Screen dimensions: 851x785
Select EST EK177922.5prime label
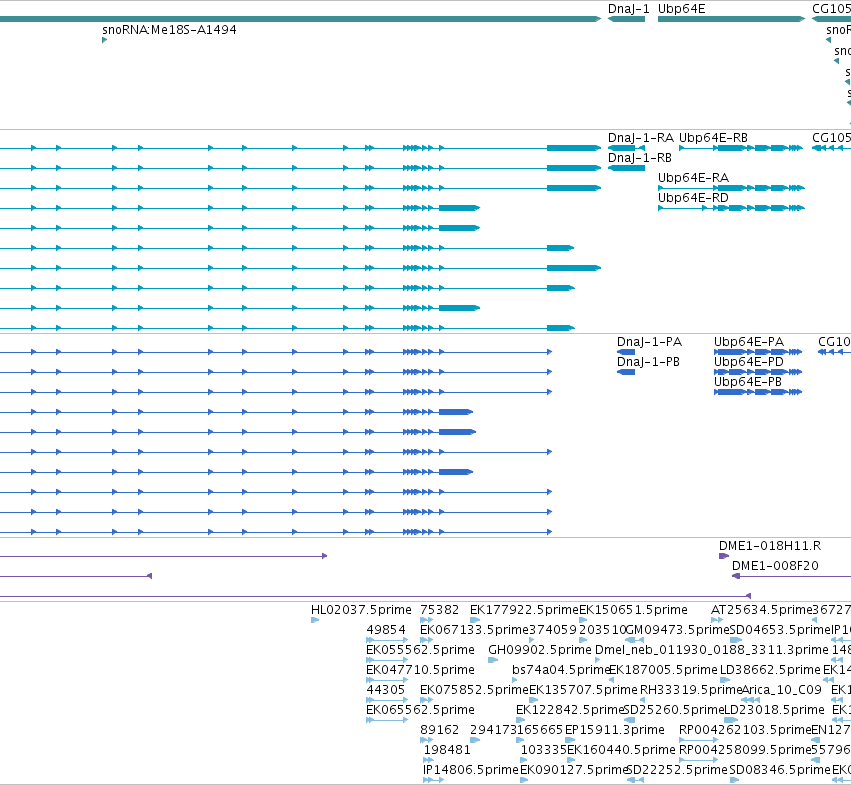[x=524, y=610]
